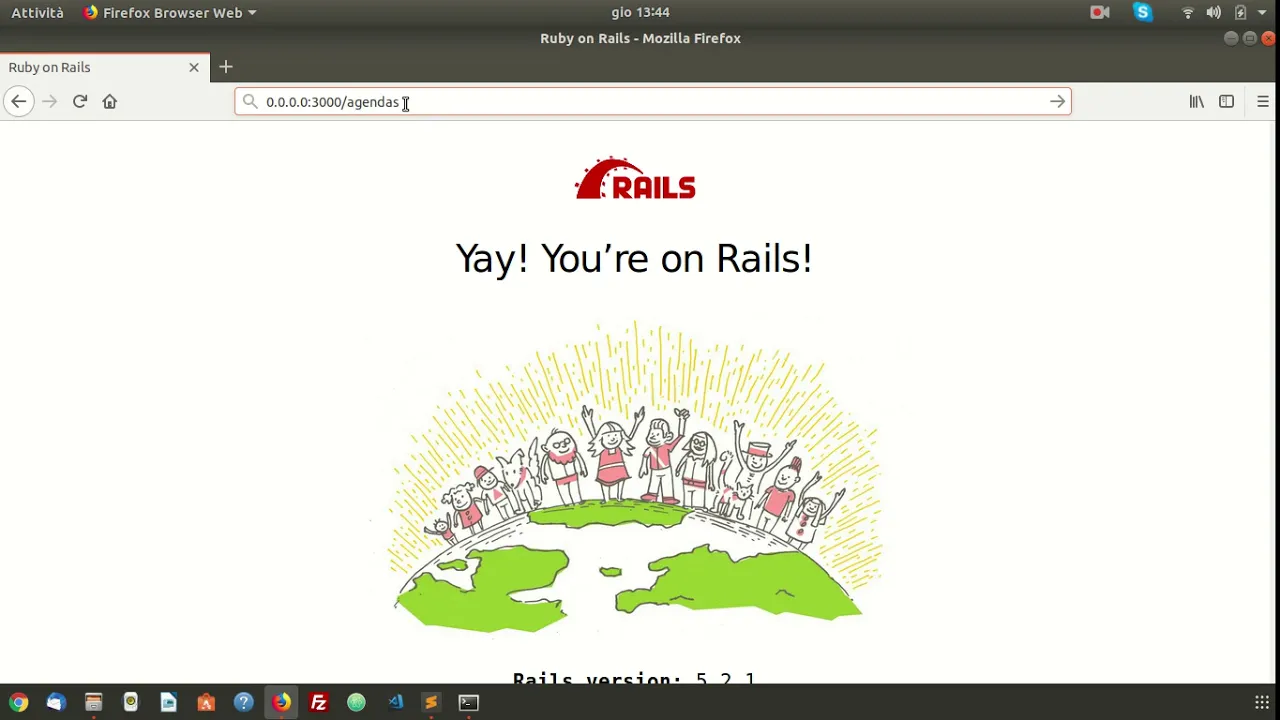Close the Ruby on Rails tab
1280x720 pixels.
194,67
